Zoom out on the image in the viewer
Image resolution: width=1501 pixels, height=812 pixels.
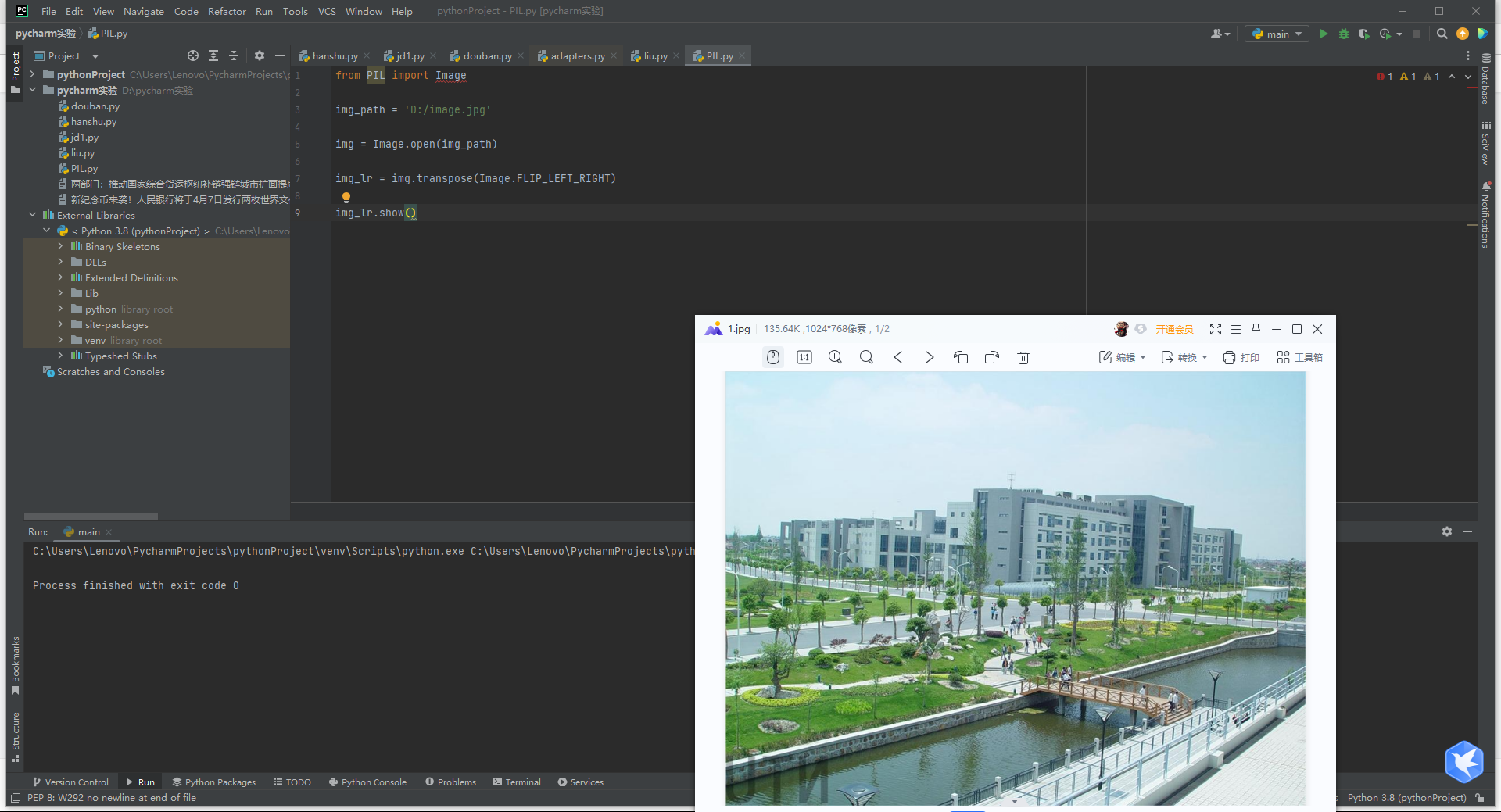pyautogui.click(x=866, y=357)
